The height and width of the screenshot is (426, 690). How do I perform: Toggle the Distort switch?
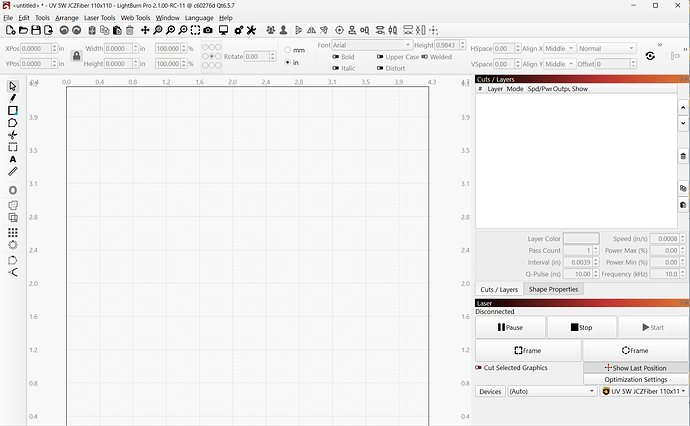[380, 68]
